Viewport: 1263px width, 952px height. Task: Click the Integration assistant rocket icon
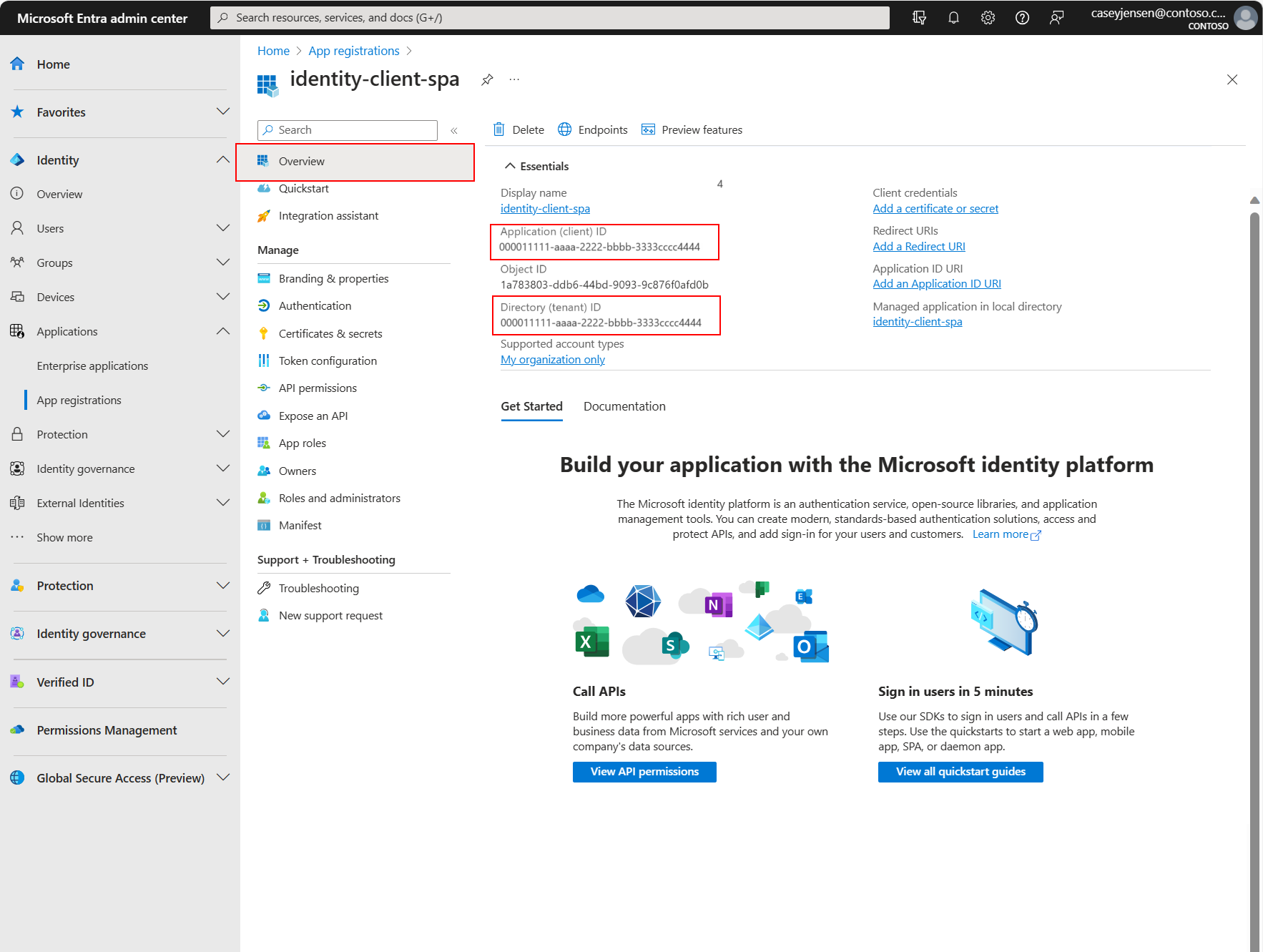[264, 215]
